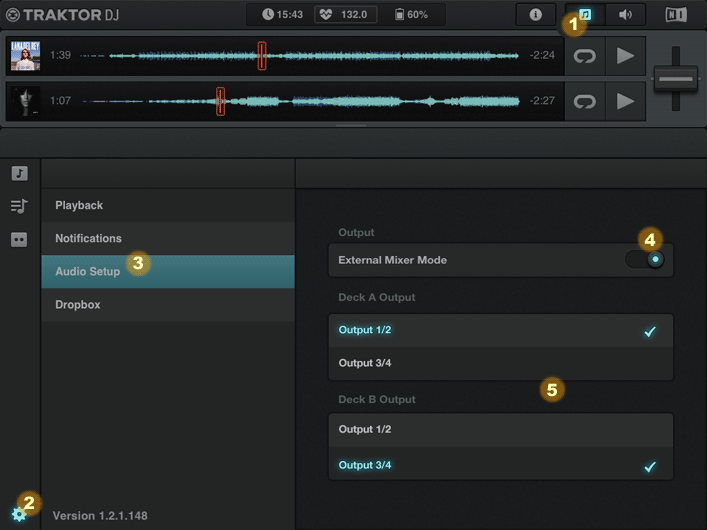The height and width of the screenshot is (530, 707).
Task: Click the Deck A Output heading
Action: 376,297
